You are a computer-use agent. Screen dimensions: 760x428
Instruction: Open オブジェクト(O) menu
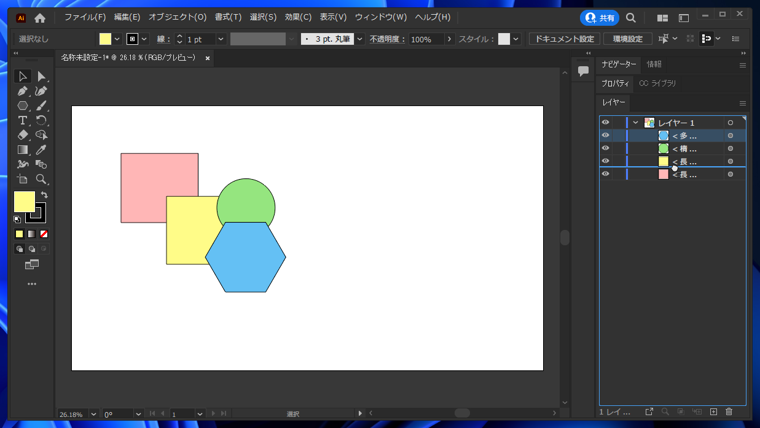point(177,17)
